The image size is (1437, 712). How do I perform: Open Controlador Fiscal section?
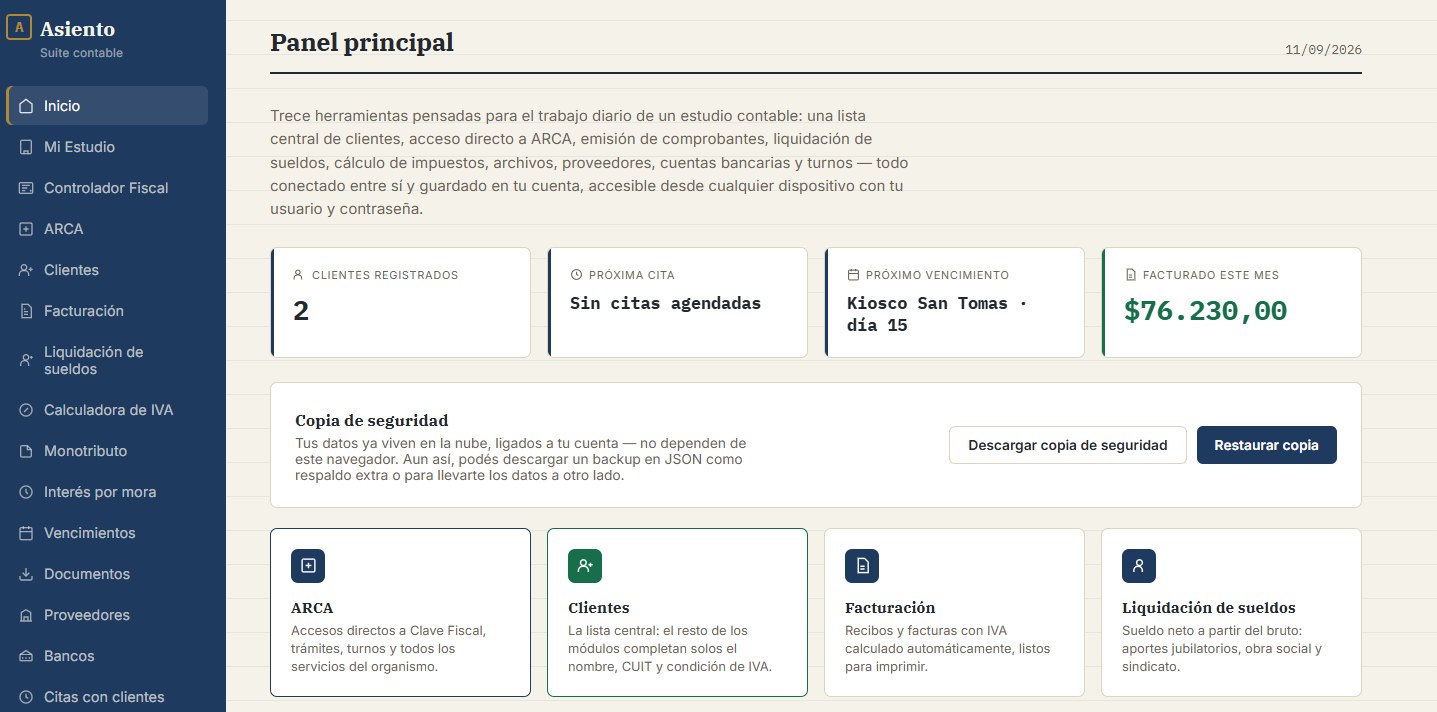pyautogui.click(x=107, y=188)
